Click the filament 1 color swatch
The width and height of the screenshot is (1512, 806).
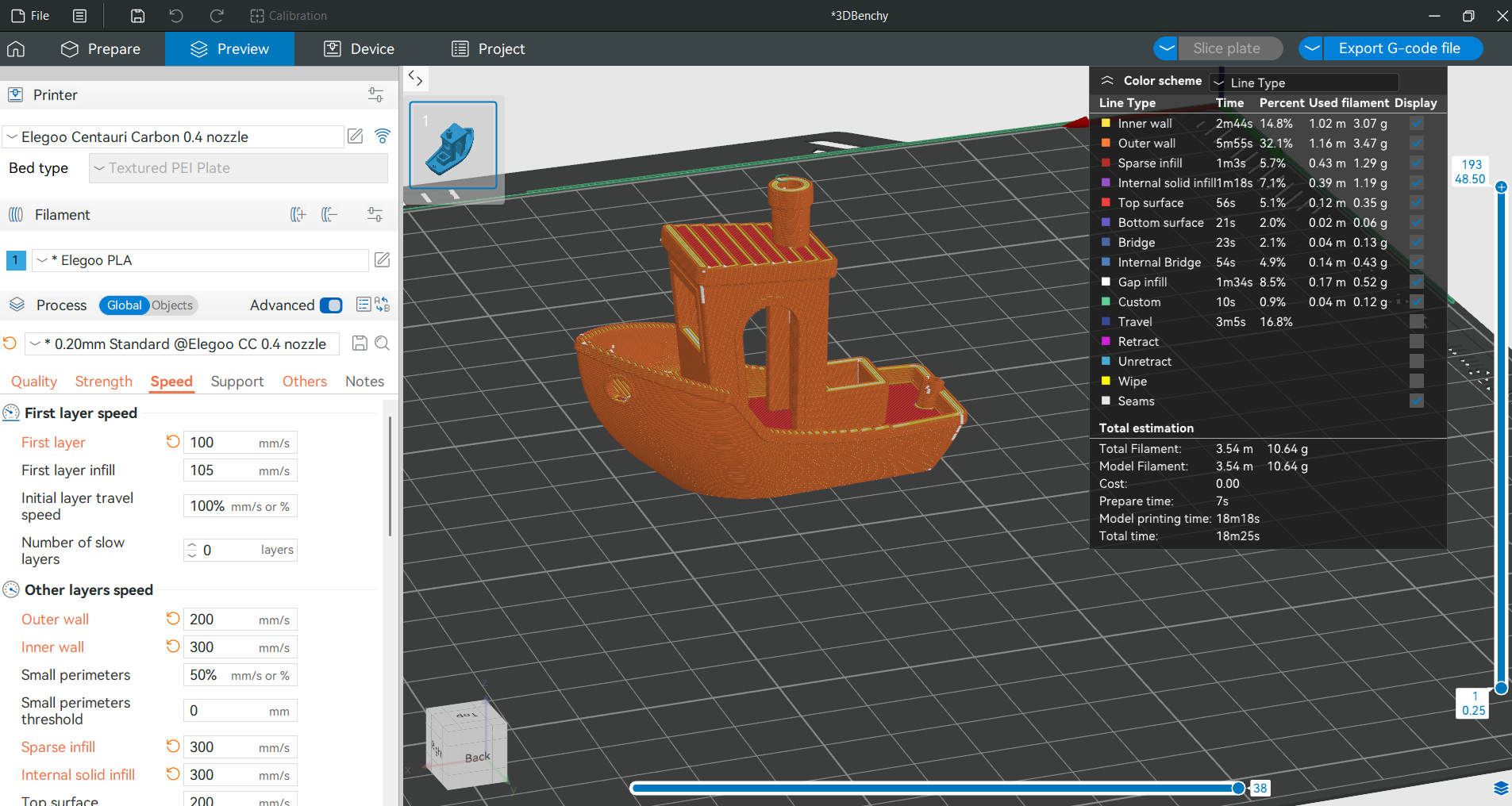pos(16,260)
